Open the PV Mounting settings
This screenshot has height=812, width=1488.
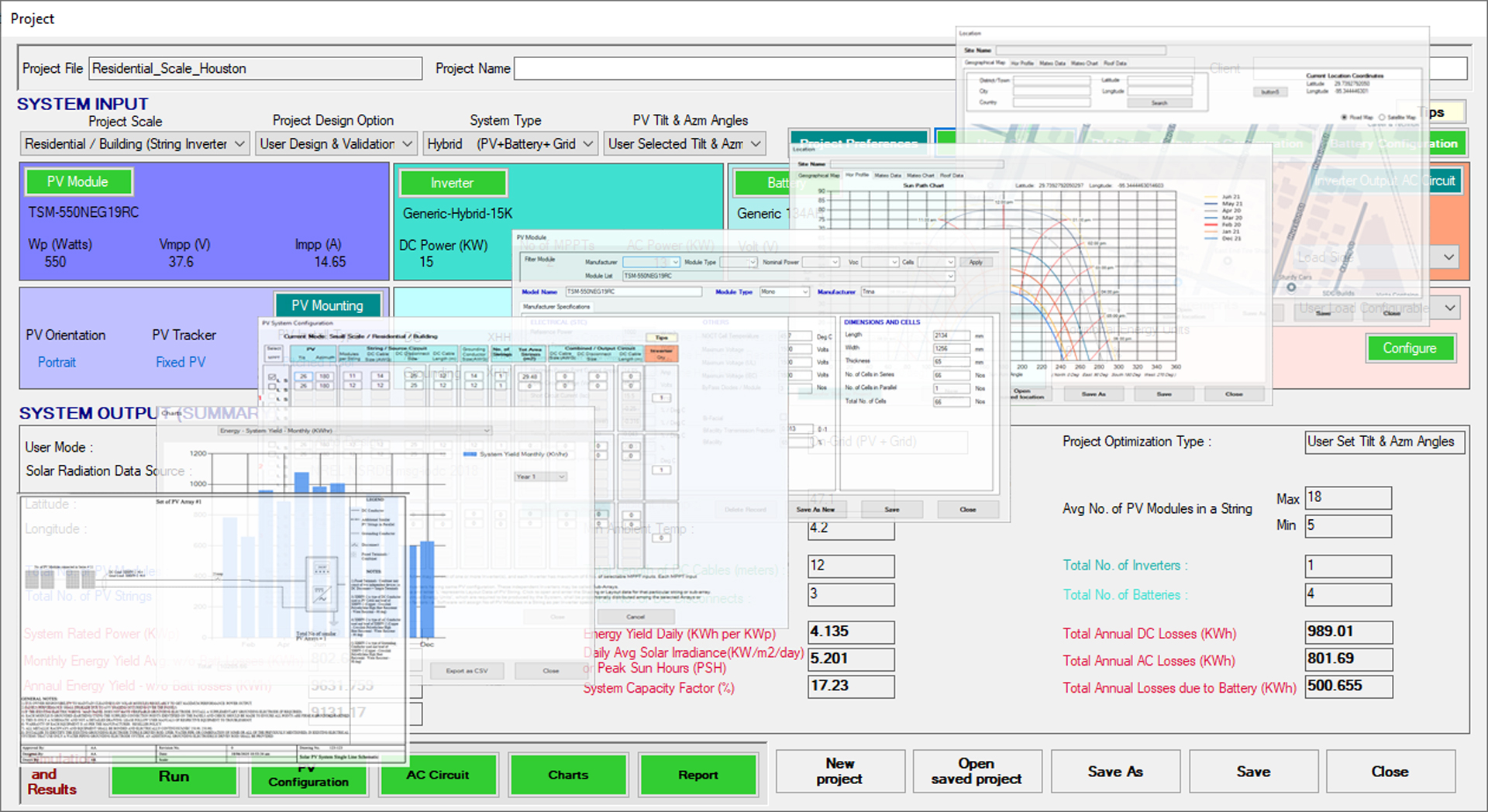point(327,305)
